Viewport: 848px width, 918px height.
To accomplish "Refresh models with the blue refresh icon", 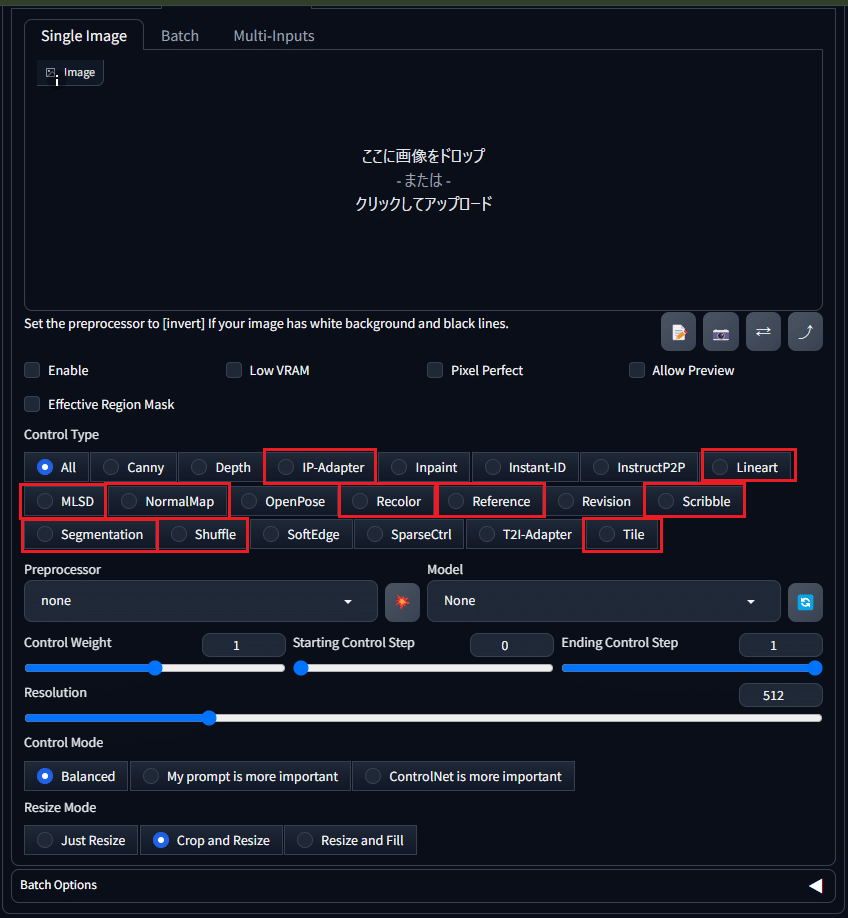I will point(805,602).
